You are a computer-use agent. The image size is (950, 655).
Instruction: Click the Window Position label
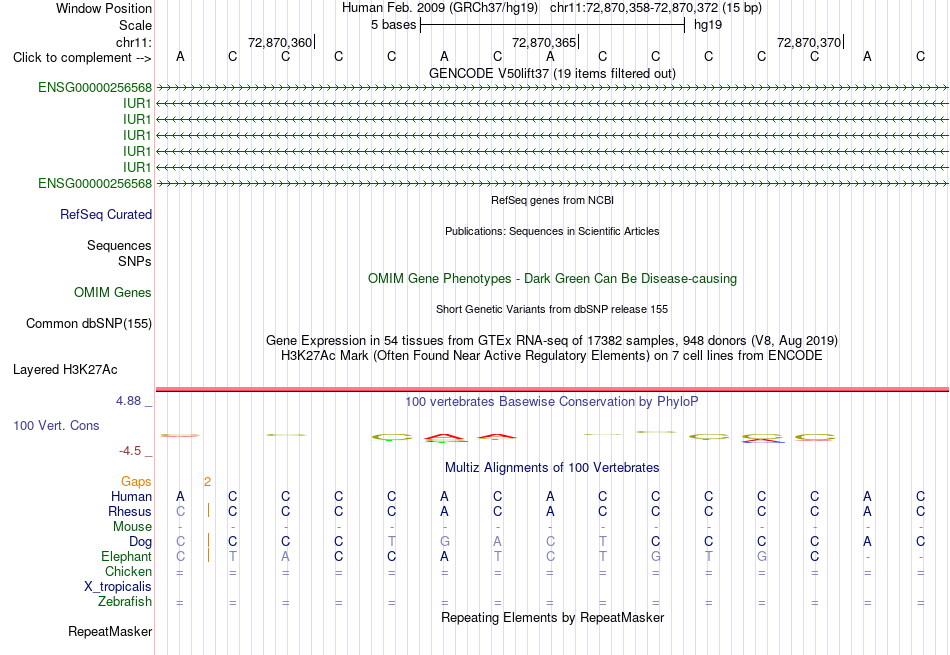tap(104, 8)
